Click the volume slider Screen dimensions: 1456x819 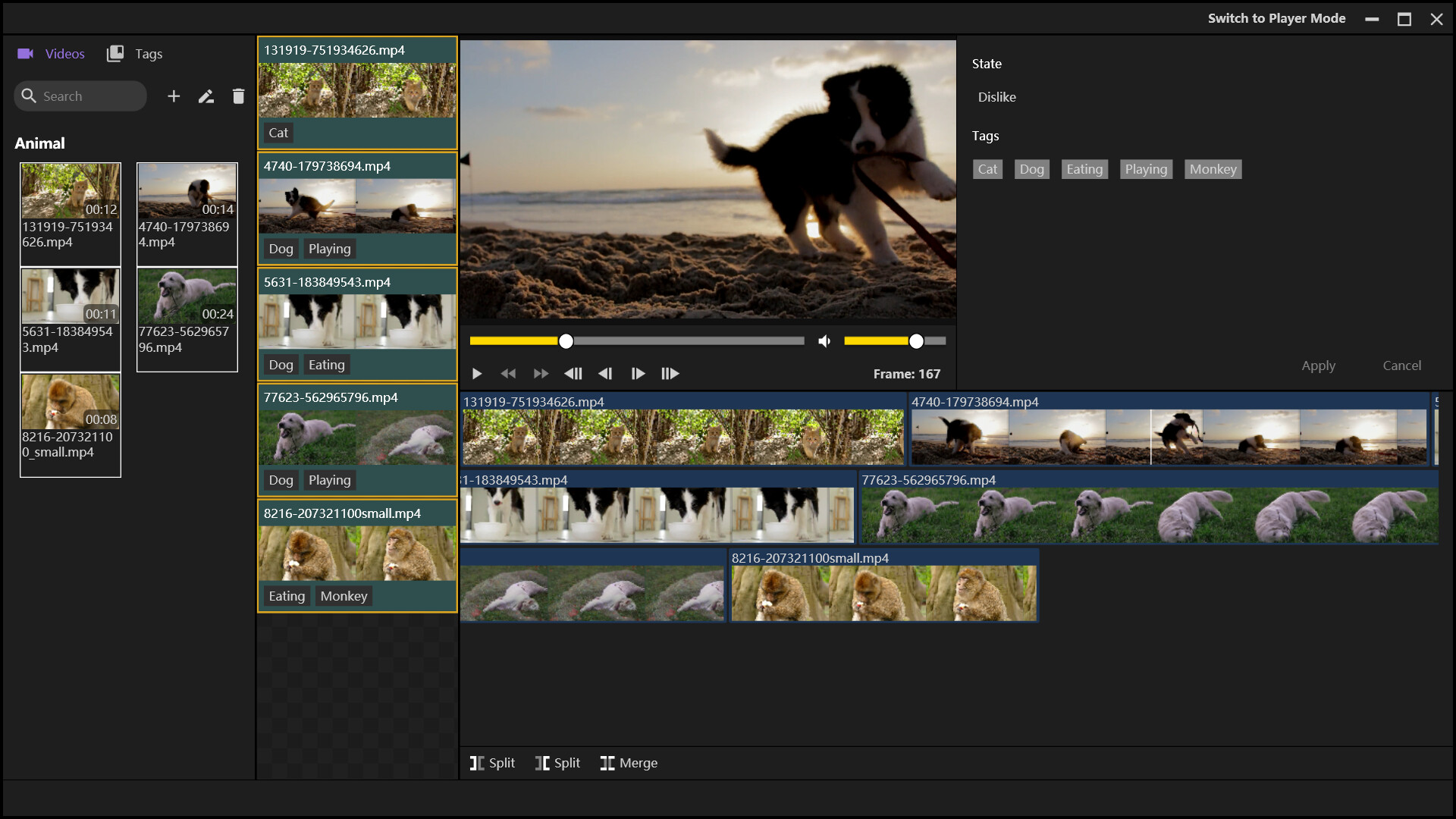[895, 341]
